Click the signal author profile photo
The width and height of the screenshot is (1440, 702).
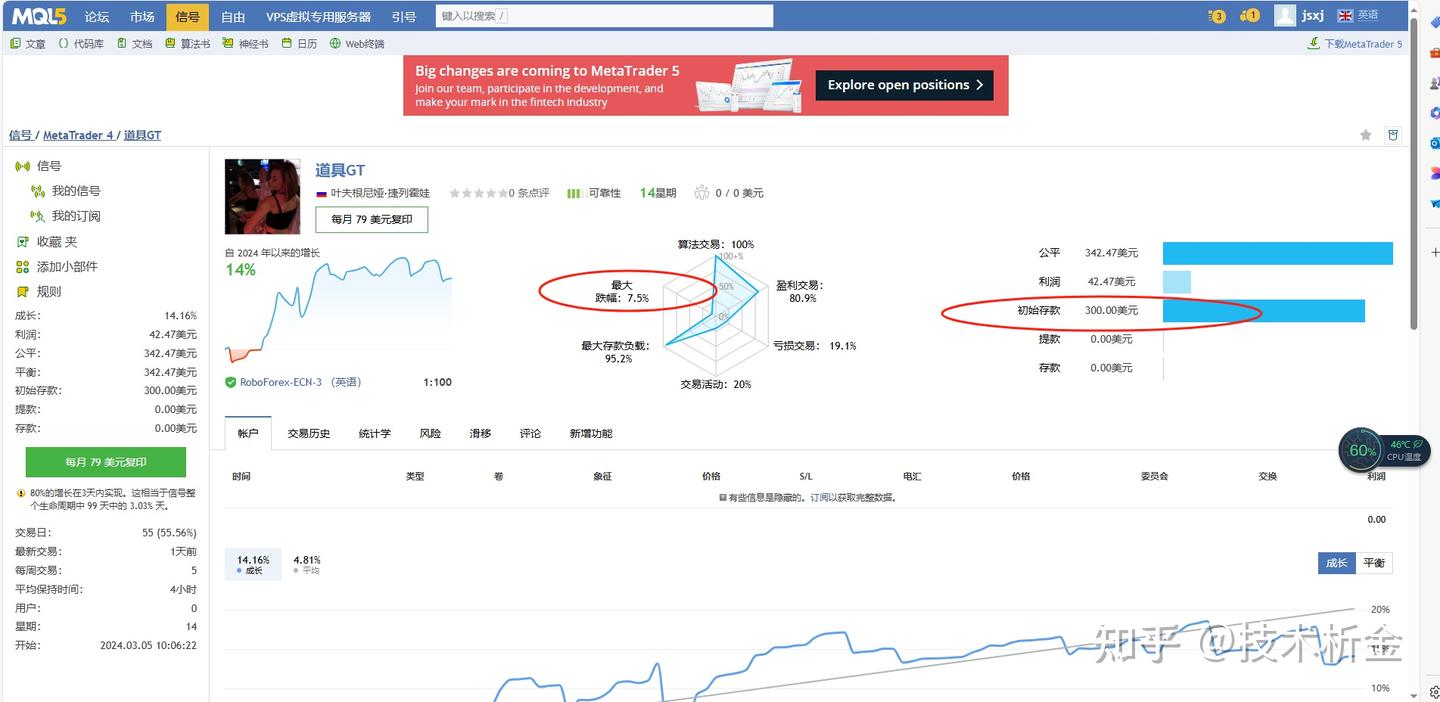pos(262,197)
